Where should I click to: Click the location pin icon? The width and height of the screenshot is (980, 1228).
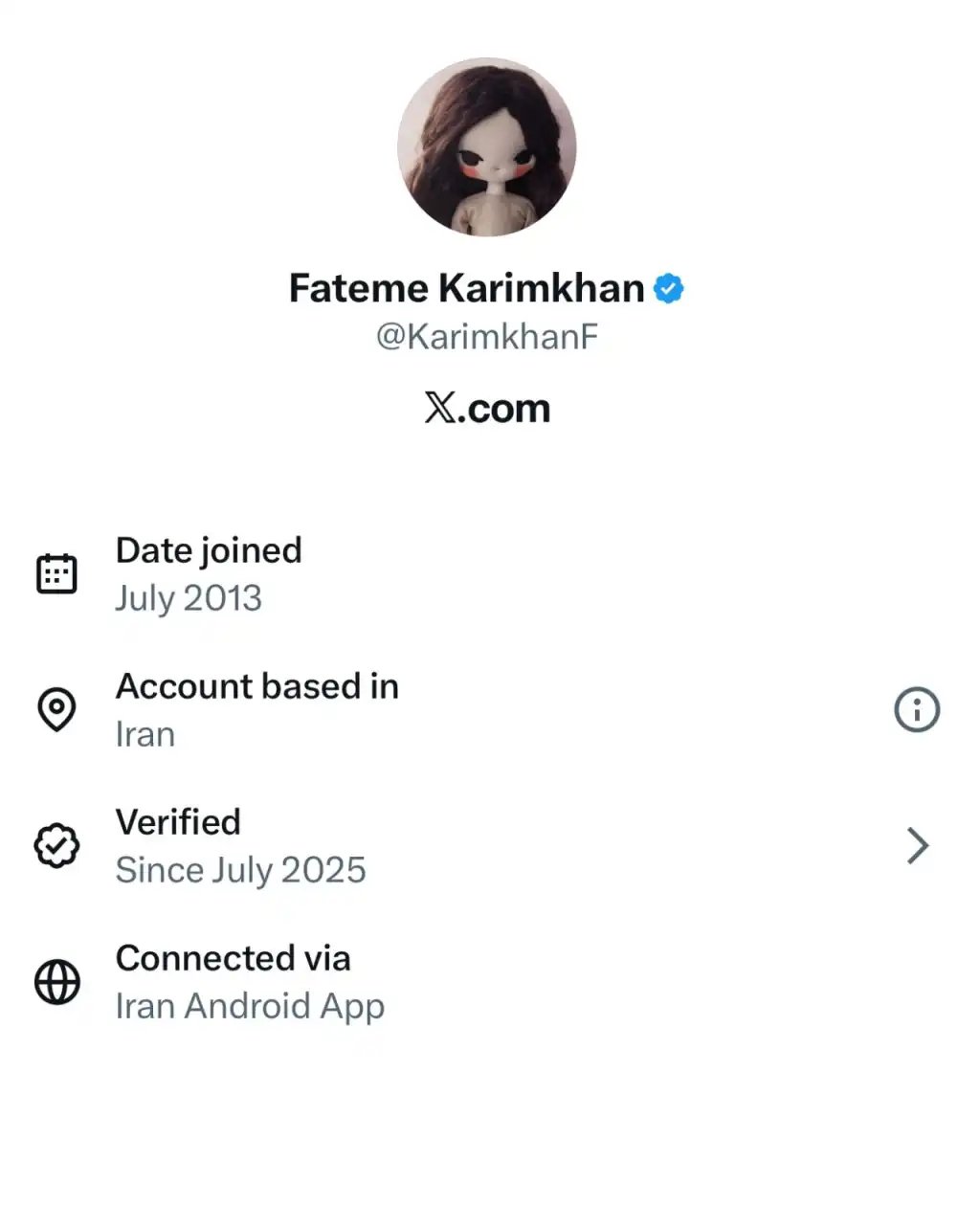click(x=56, y=710)
